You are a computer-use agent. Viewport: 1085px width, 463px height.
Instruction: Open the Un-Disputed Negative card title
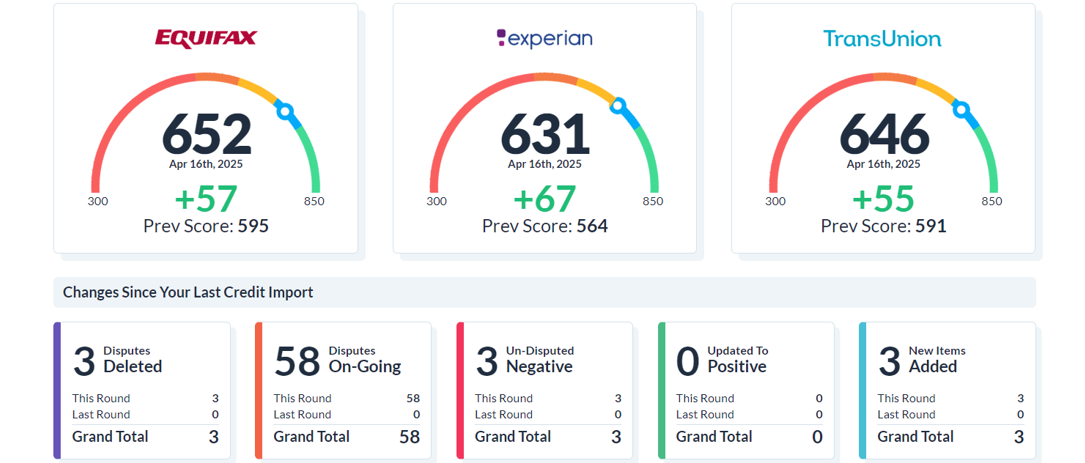click(540, 360)
